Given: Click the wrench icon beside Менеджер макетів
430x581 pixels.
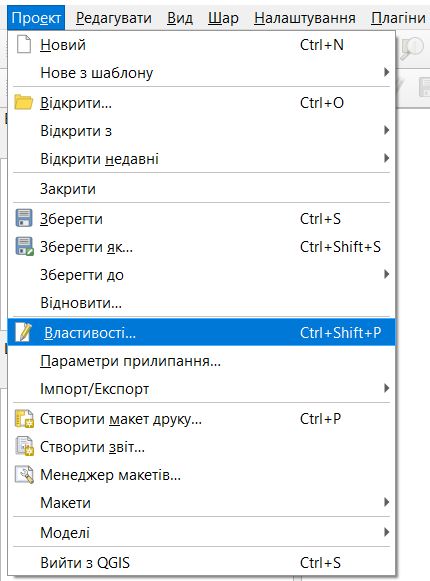Looking at the screenshot, I should [x=24, y=474].
